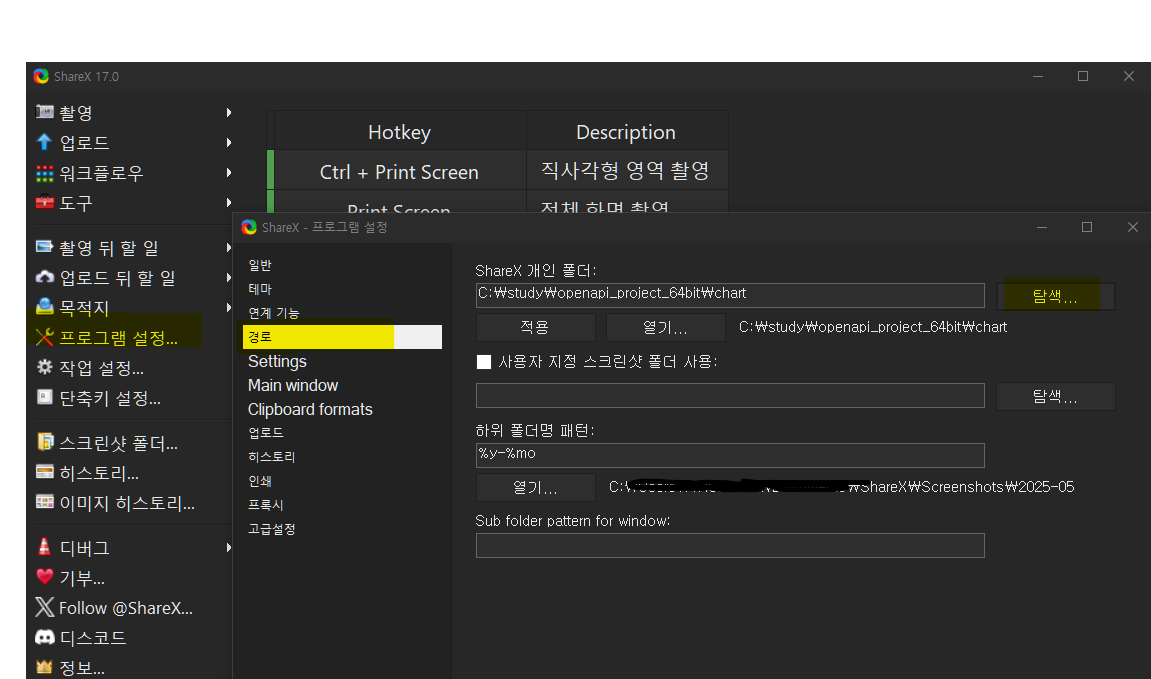Click 열기 button next to 적용

click(x=666, y=327)
